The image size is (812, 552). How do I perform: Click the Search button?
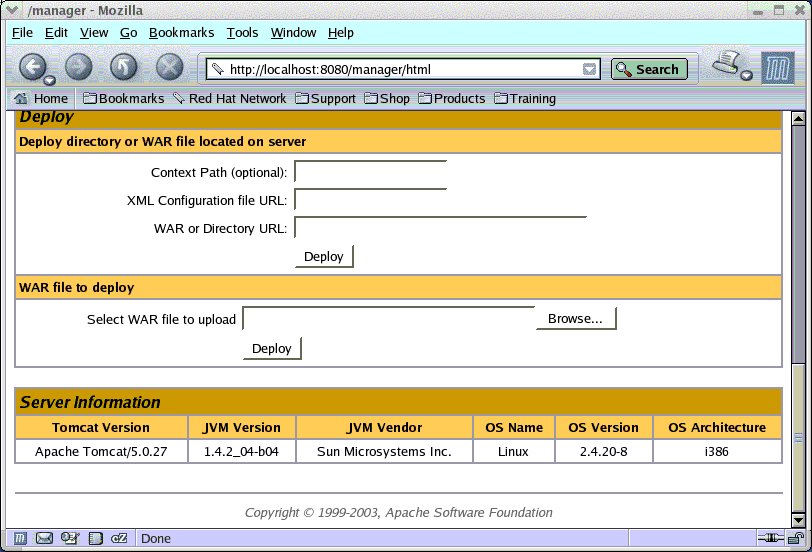pyautogui.click(x=649, y=69)
